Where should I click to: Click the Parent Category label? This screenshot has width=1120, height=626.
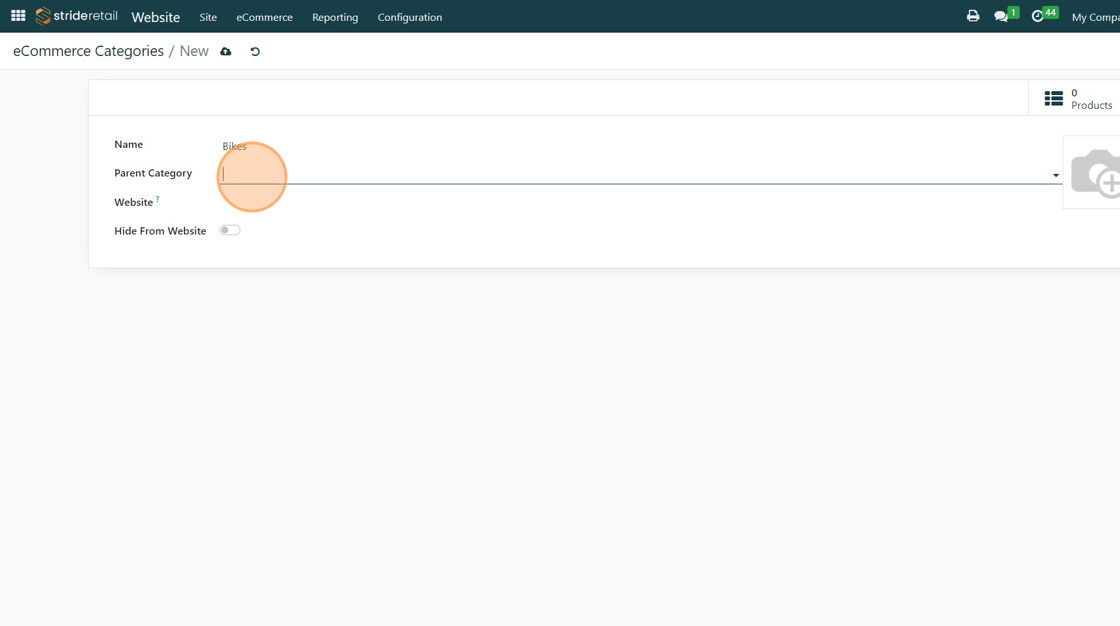[x=153, y=173]
